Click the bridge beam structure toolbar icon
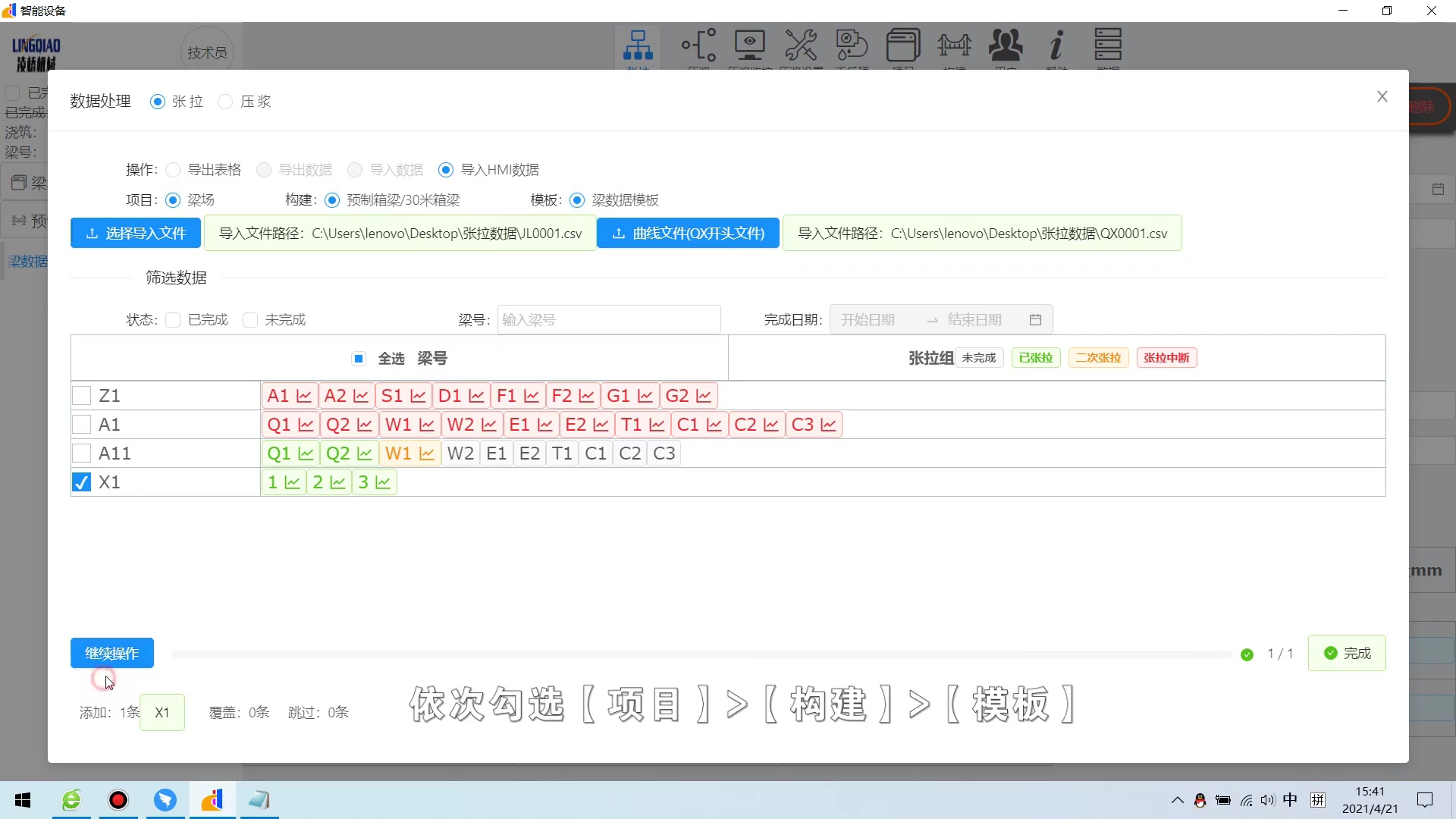Viewport: 1456px width, 819px height. 954,45
